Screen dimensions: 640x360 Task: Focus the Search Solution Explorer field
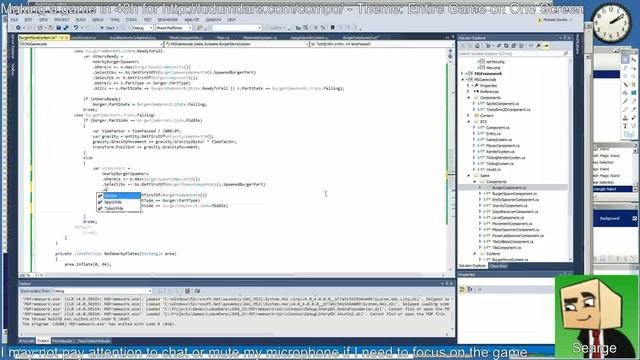[x=513, y=53]
